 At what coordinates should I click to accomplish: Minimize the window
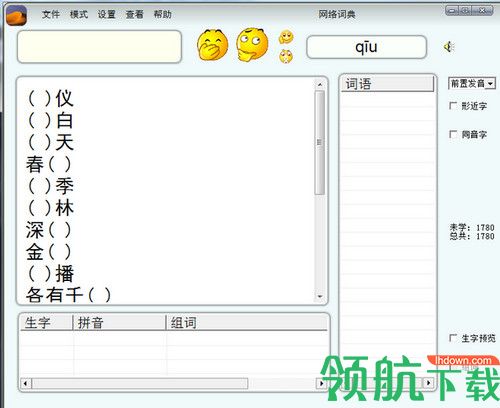(452, 11)
